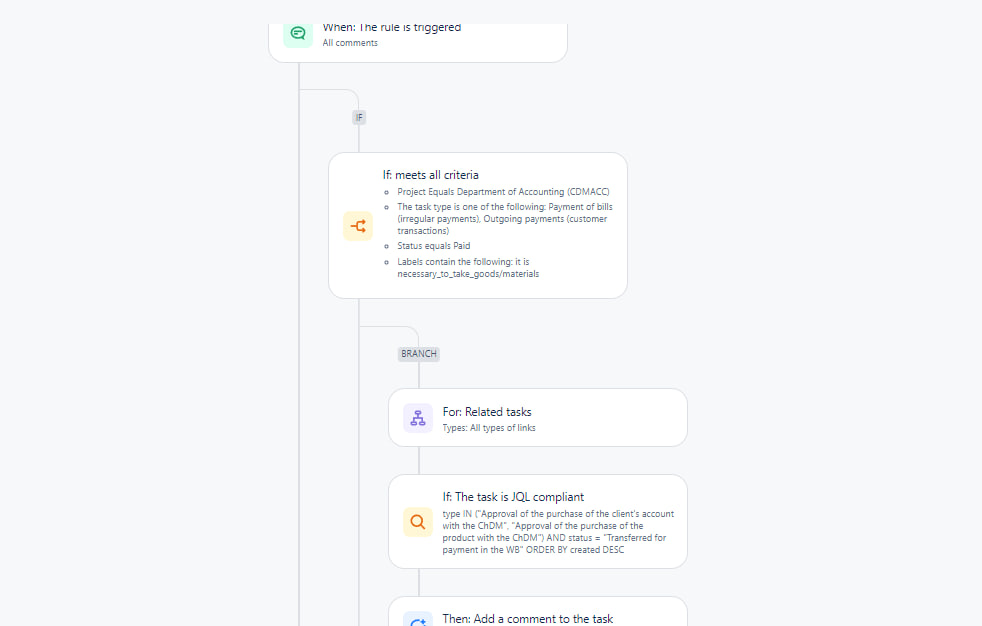Select the 'For: Related tasks' branch card
Image resolution: width=982 pixels, height=626 pixels.
(537, 417)
